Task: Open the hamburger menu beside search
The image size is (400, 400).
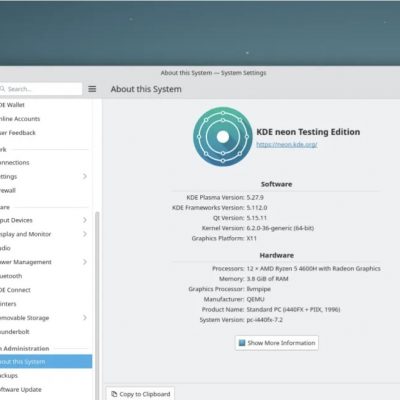Action: [92, 89]
